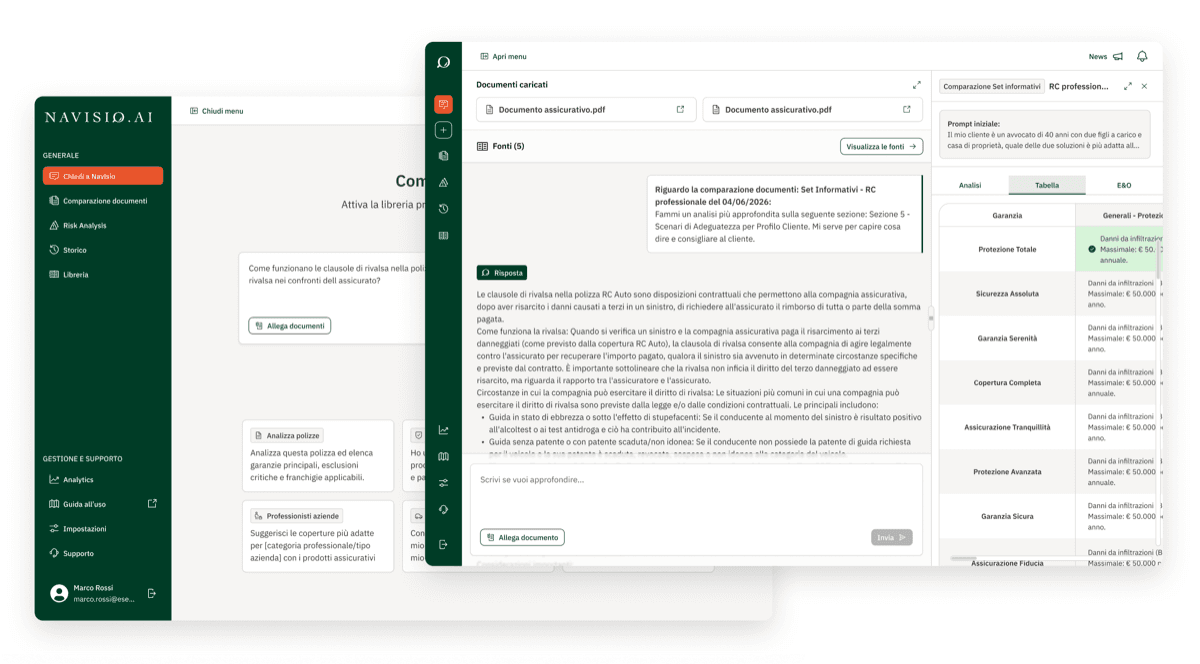This screenshot has height=664, width=1200.
Task: Click the Comparazione Set informativi tag
Action: (x=992, y=87)
